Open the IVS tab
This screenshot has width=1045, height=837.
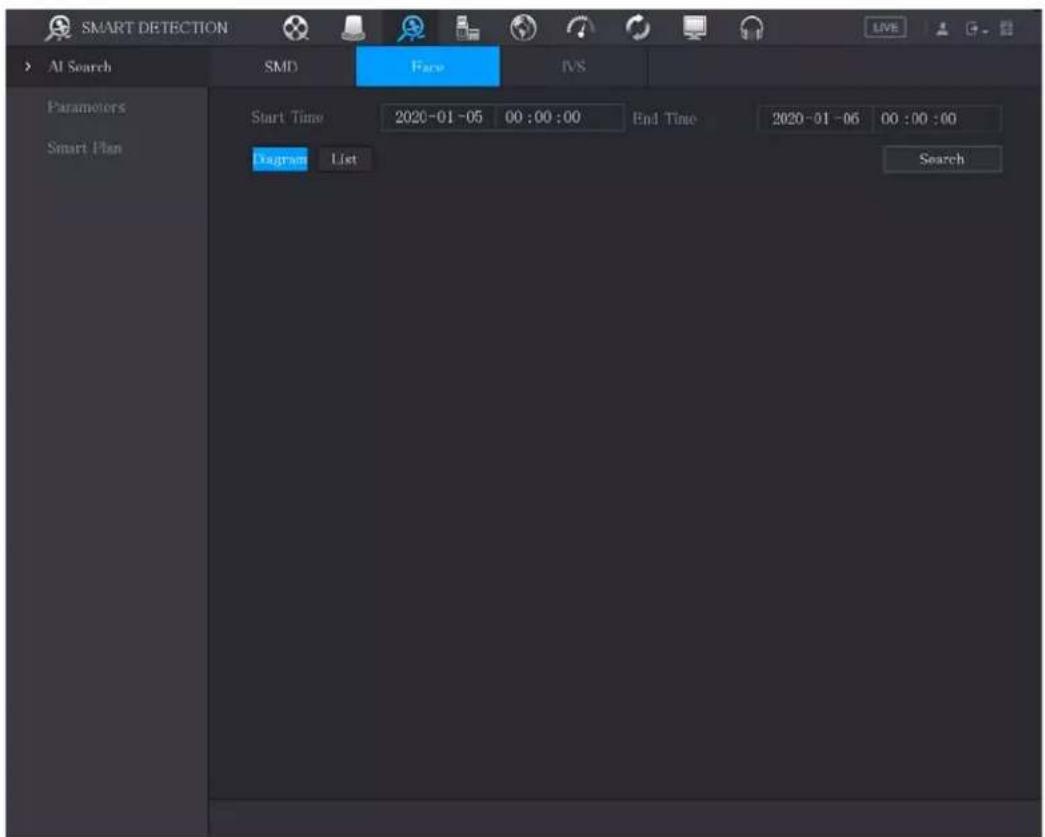pyautogui.click(x=573, y=67)
